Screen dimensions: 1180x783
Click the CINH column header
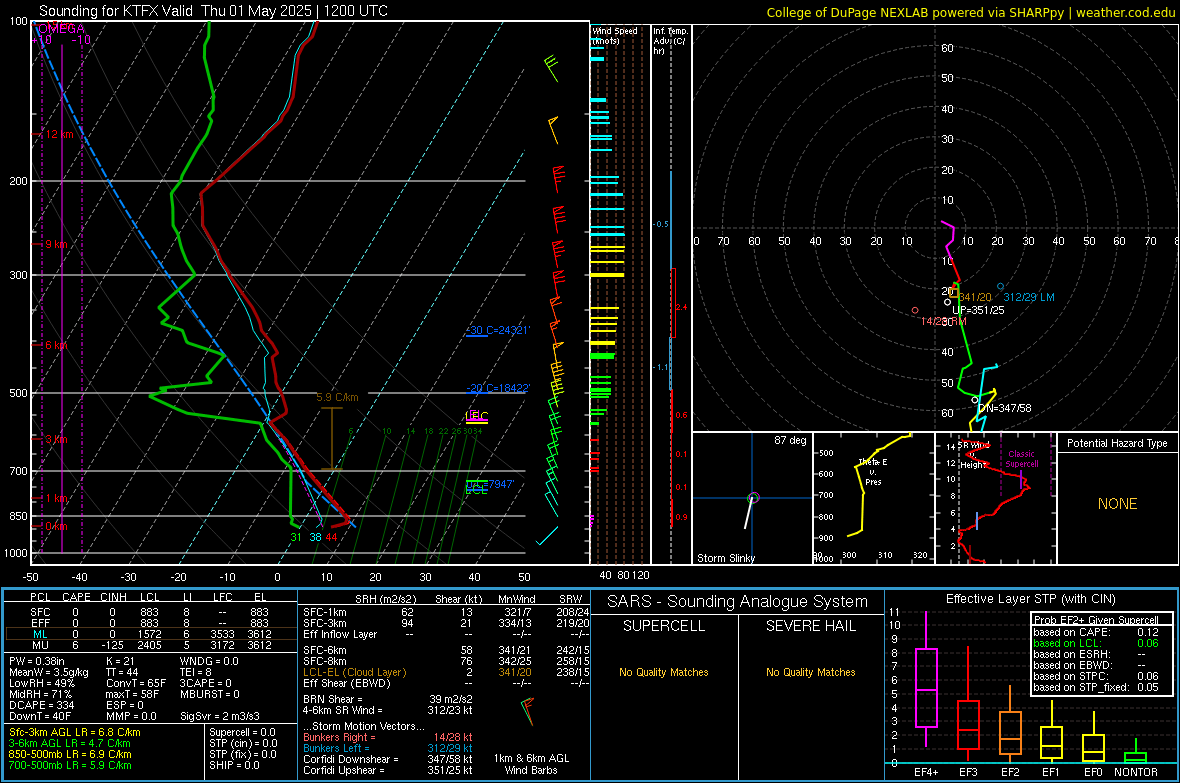coord(113,597)
